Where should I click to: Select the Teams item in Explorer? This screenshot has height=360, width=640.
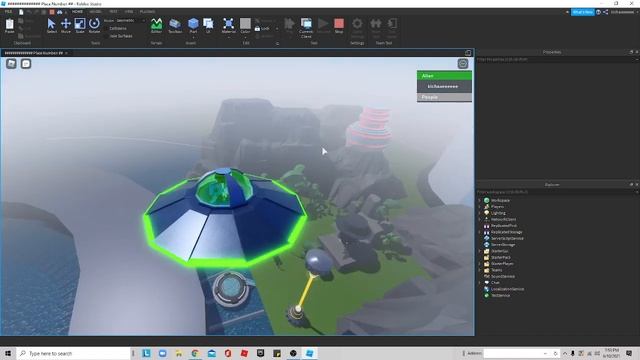493,270
